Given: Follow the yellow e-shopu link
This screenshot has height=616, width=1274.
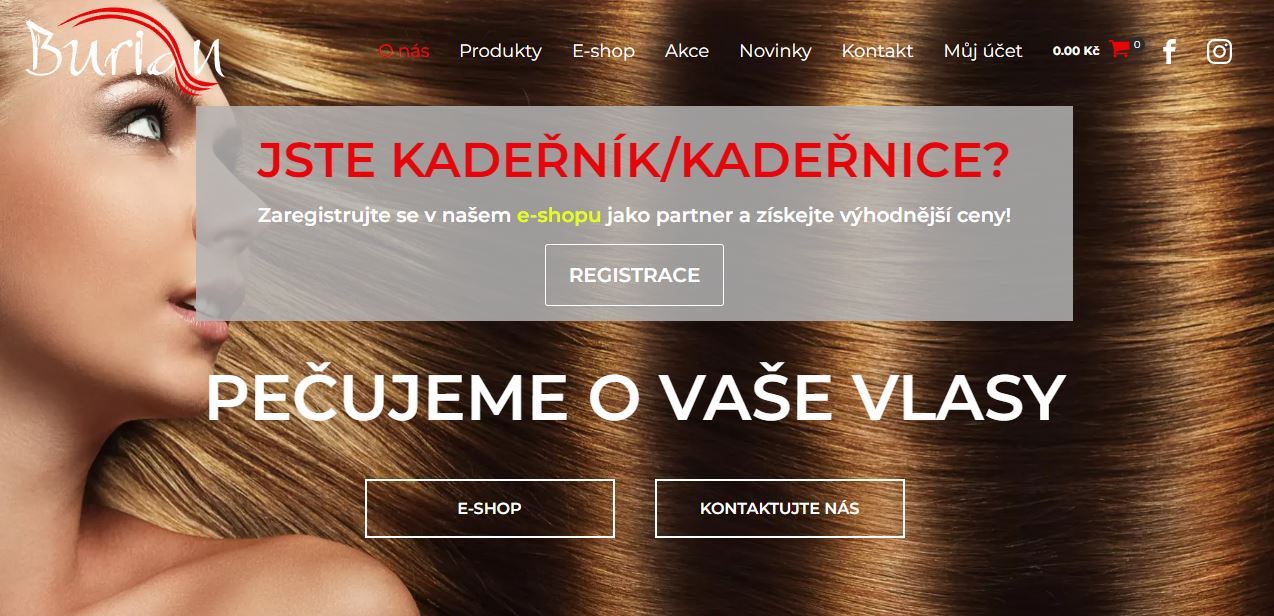Looking at the screenshot, I should [559, 215].
